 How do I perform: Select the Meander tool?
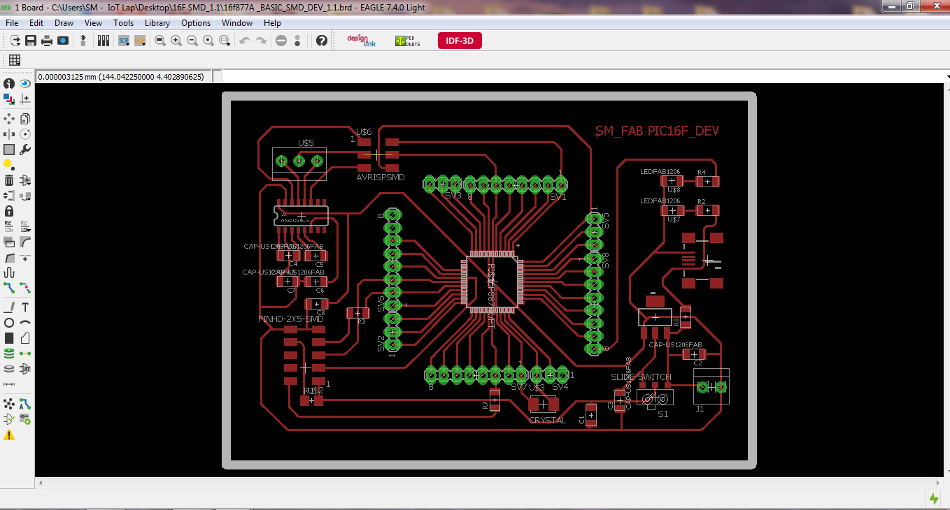tap(9, 273)
